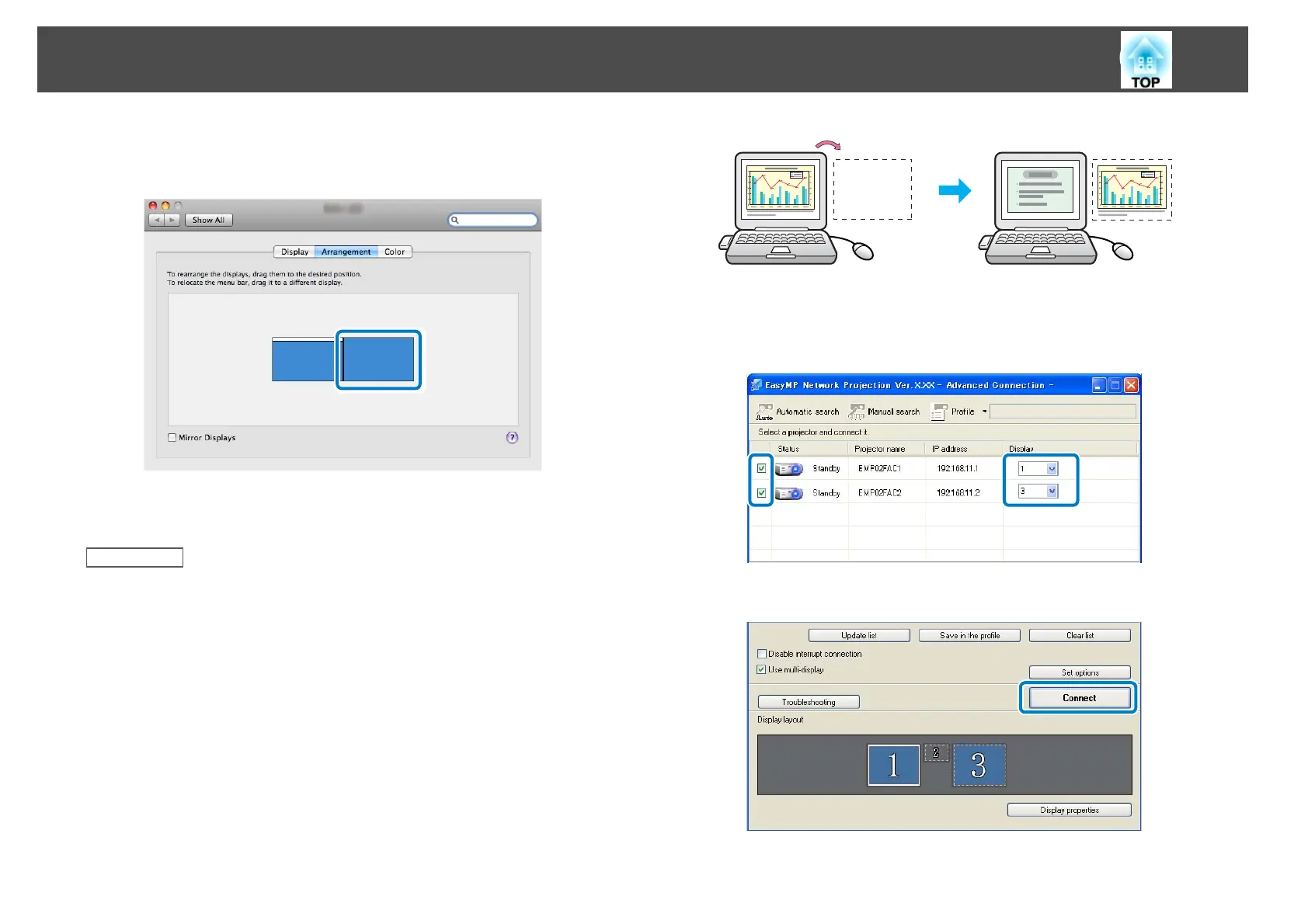Toggle the Use multi-display checkbox
The width and height of the screenshot is (1308, 924).
click(x=761, y=669)
